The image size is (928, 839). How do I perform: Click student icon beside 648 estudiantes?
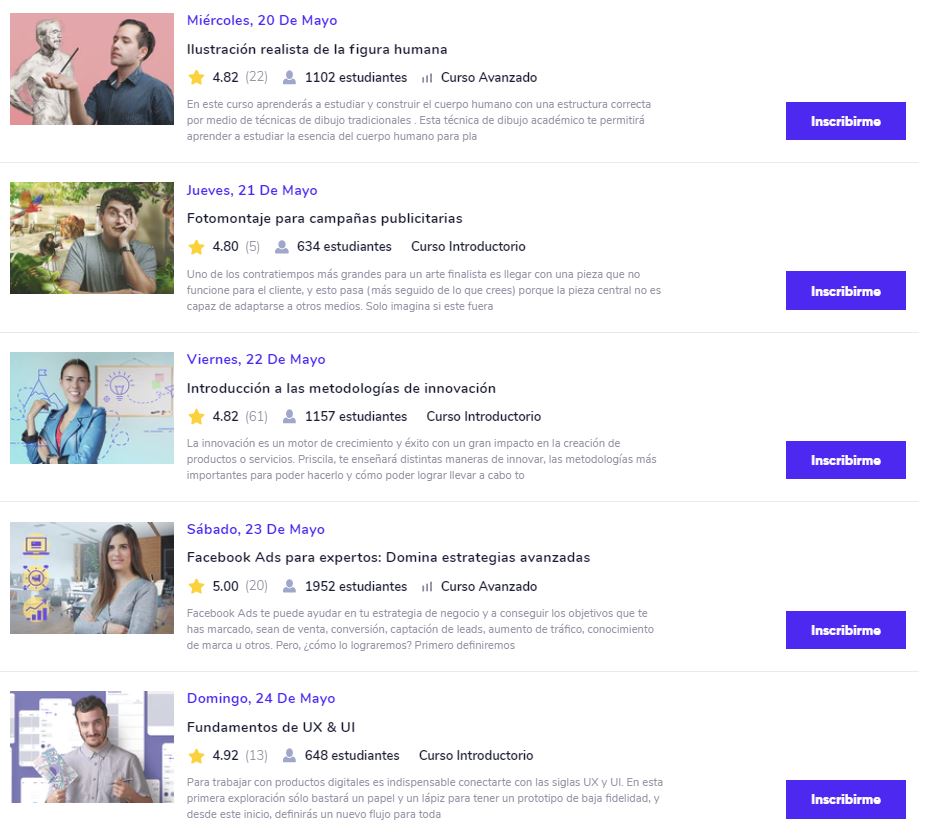coord(289,756)
